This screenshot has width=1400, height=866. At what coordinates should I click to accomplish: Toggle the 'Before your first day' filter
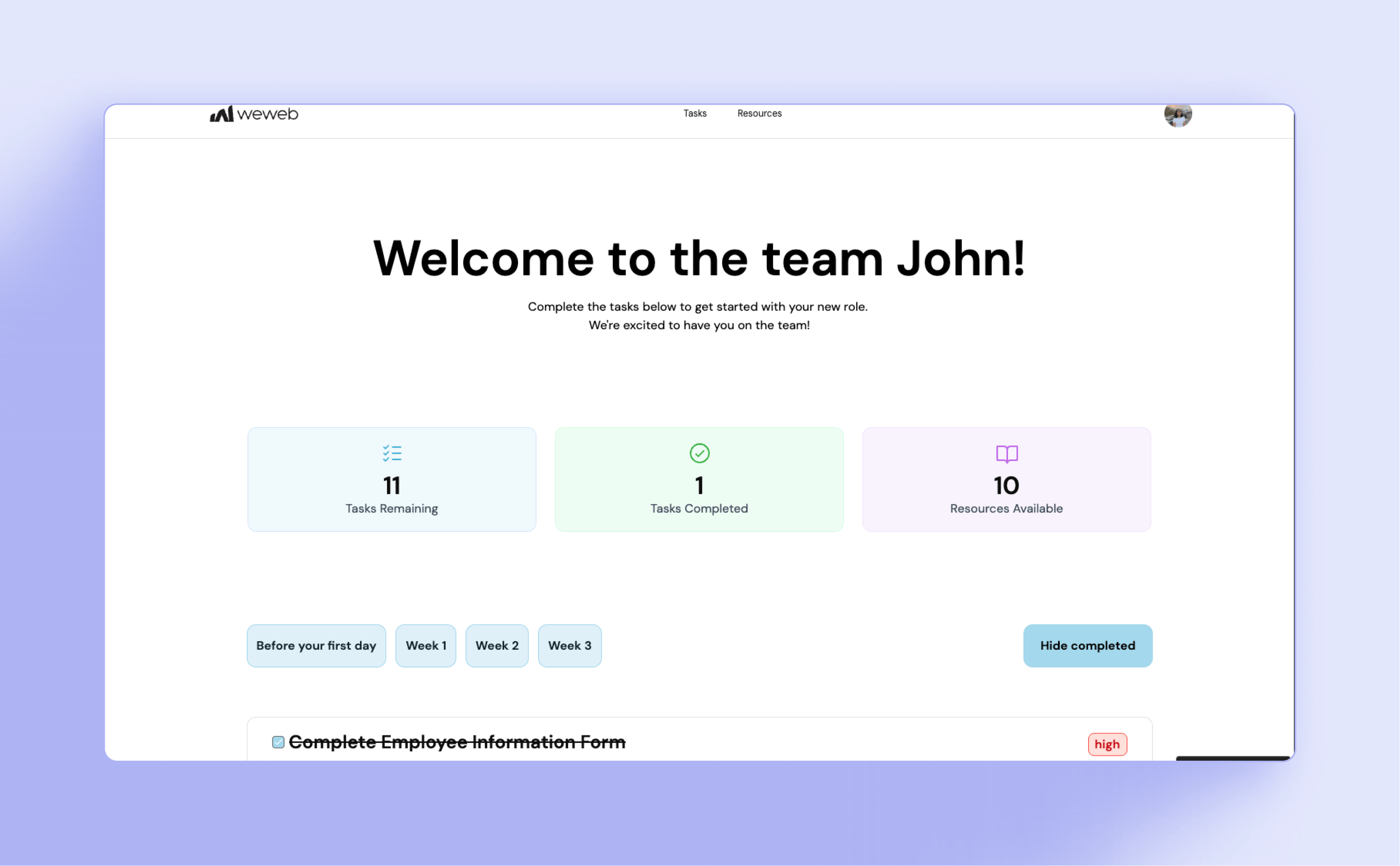pos(316,646)
